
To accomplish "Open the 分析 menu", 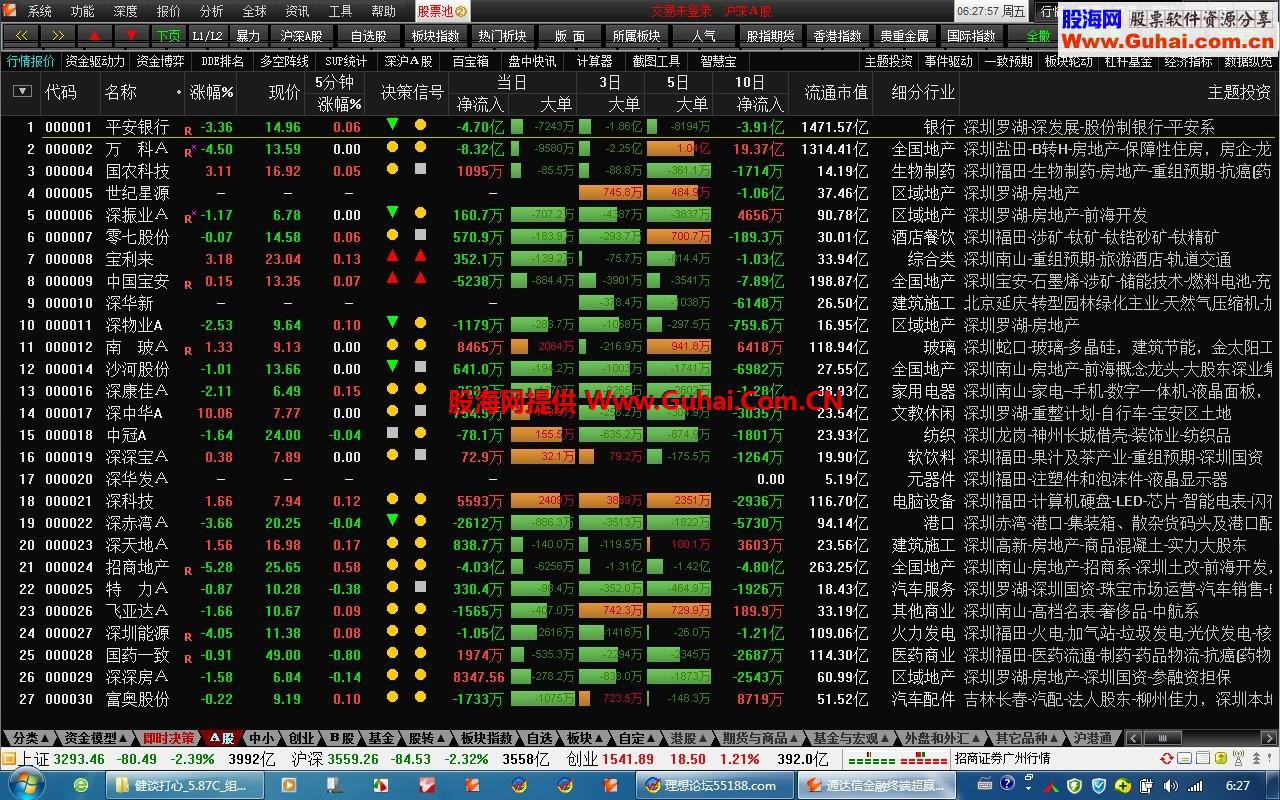I will click(x=211, y=11).
